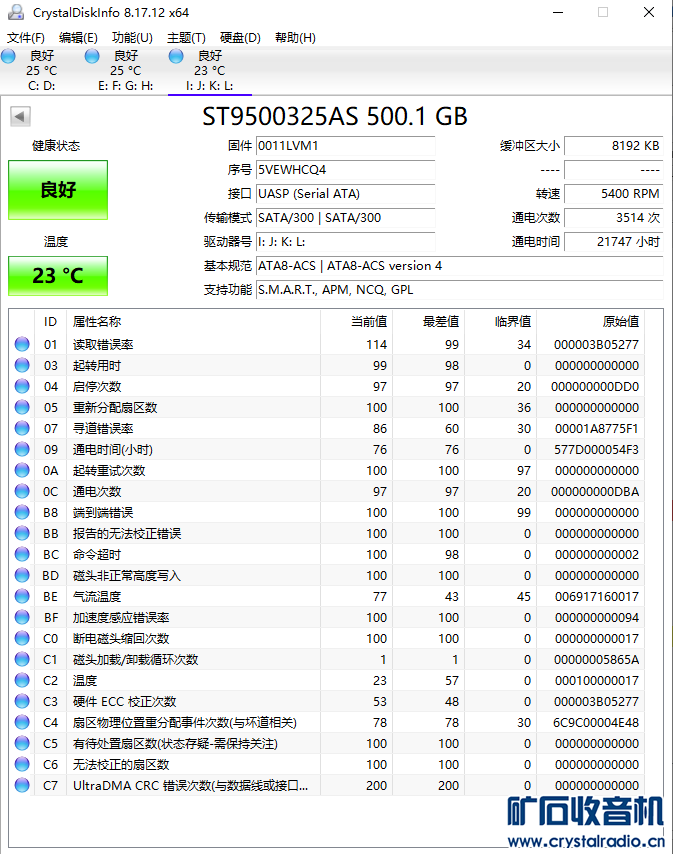Click the status icon for attribute C5 row

(x=22, y=743)
